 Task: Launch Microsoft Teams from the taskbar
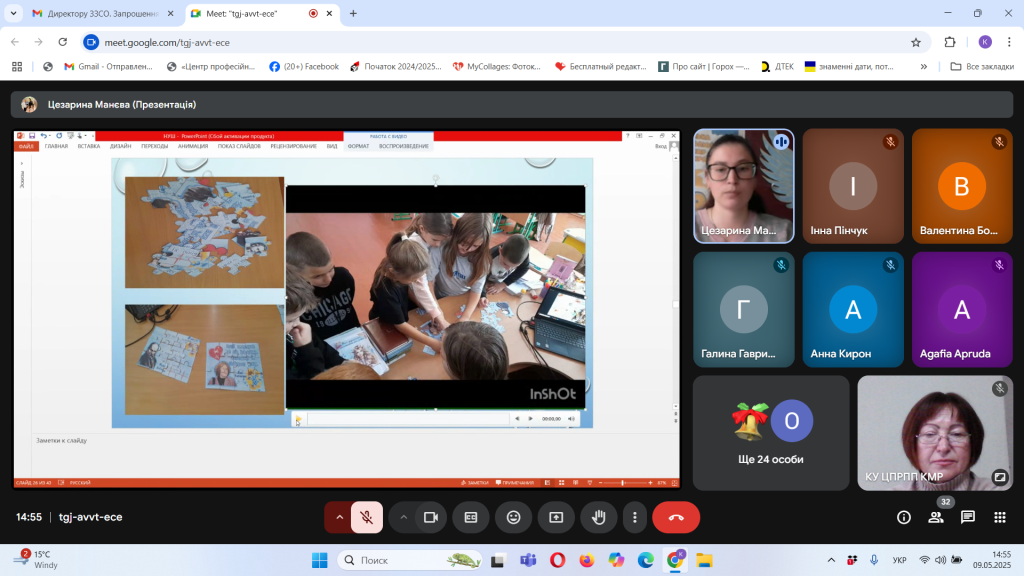528,560
